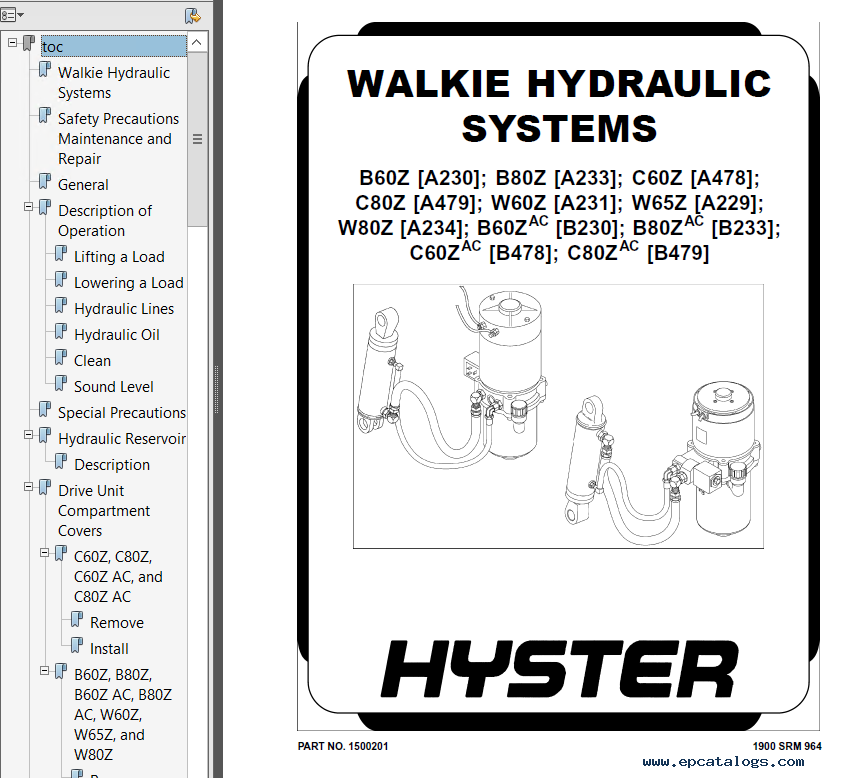The height and width of the screenshot is (778, 855).
Task: Click the navigation pane splitter handle
Action: click(x=216, y=389)
